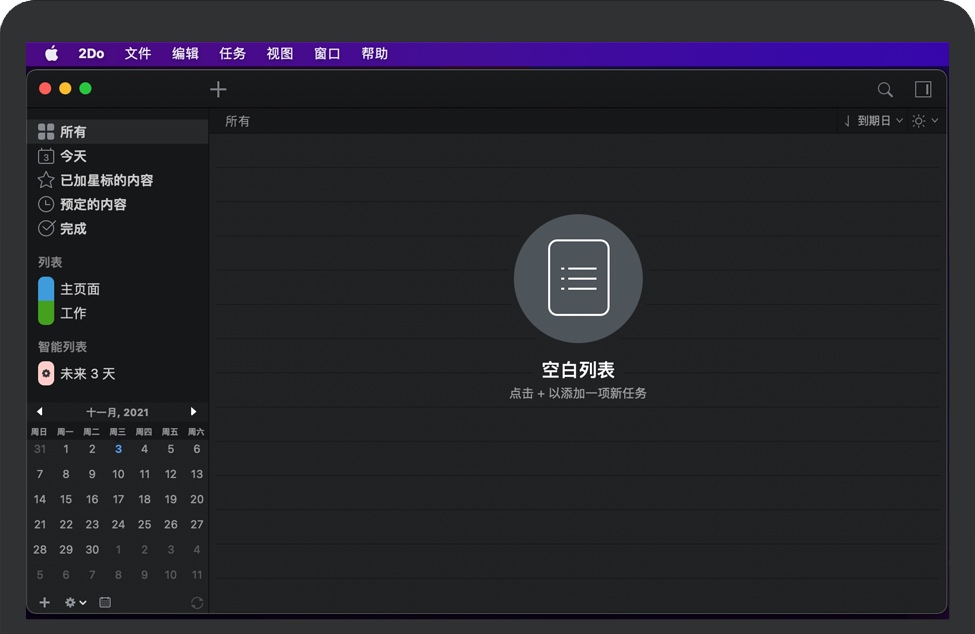Click the blue 主页面 list color swatch
This screenshot has height=634, width=975.
[x=46, y=289]
